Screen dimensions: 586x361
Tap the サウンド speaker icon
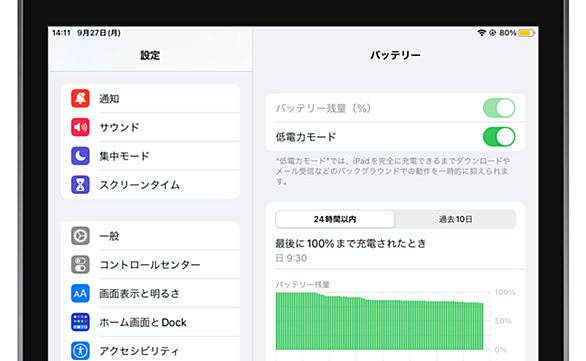pos(80,127)
